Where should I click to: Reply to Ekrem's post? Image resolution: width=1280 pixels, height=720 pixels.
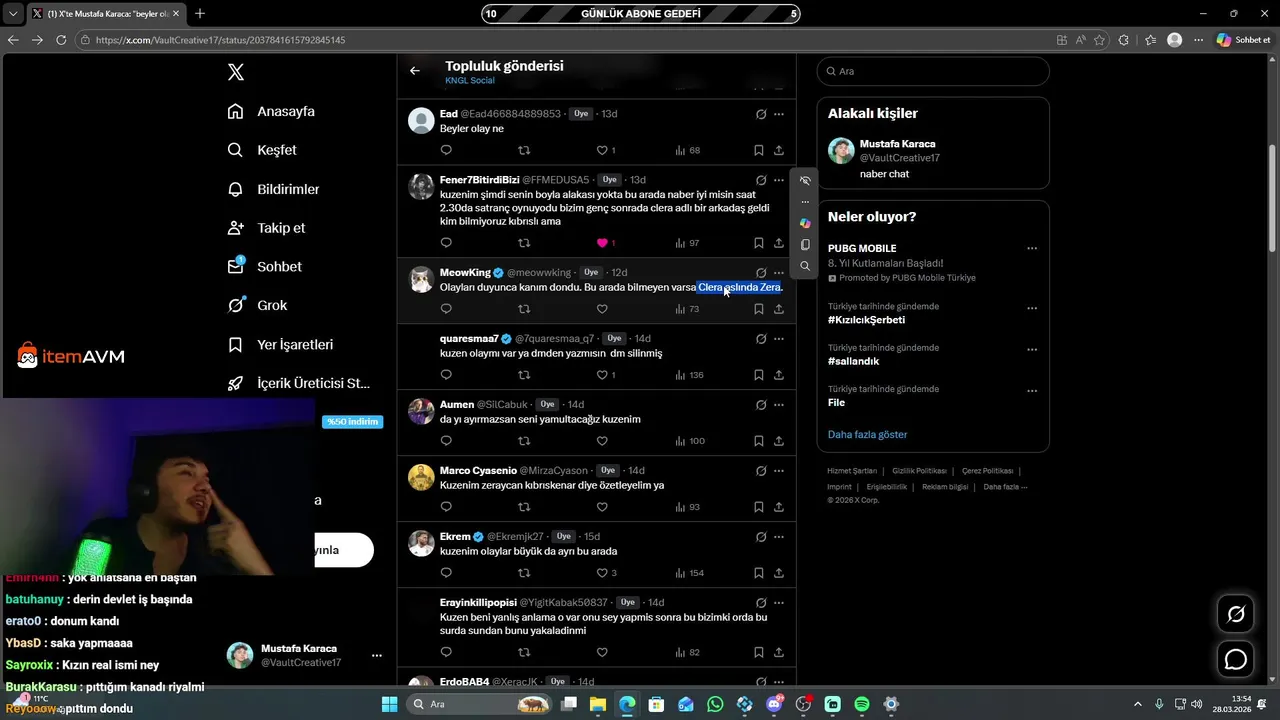pos(446,573)
